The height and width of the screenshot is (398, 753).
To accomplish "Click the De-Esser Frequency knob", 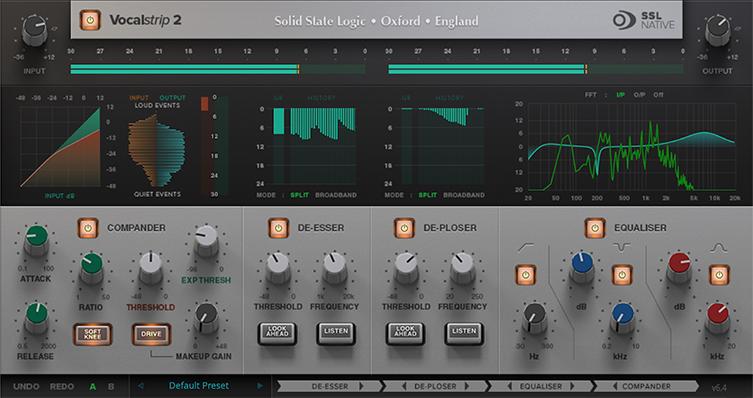I will (334, 267).
